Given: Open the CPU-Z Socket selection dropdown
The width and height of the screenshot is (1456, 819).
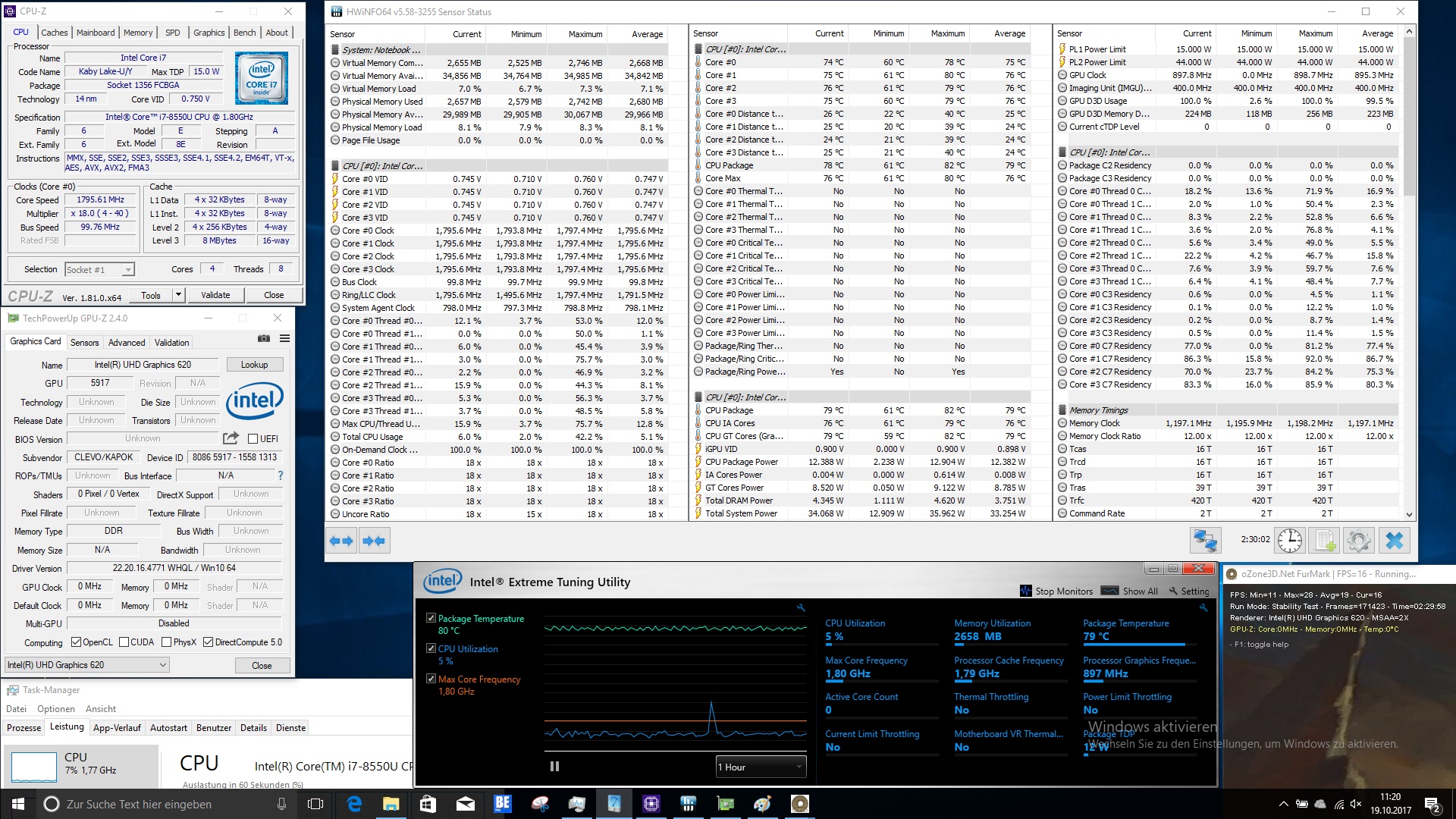Looking at the screenshot, I should pos(99,269).
